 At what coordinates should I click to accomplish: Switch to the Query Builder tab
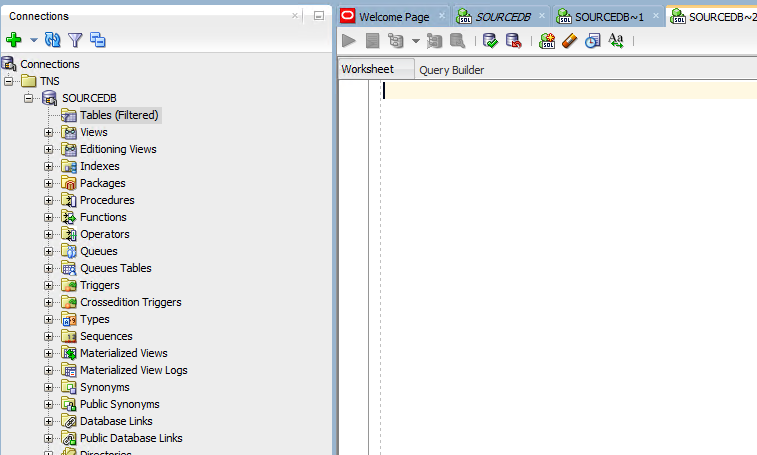(451, 70)
